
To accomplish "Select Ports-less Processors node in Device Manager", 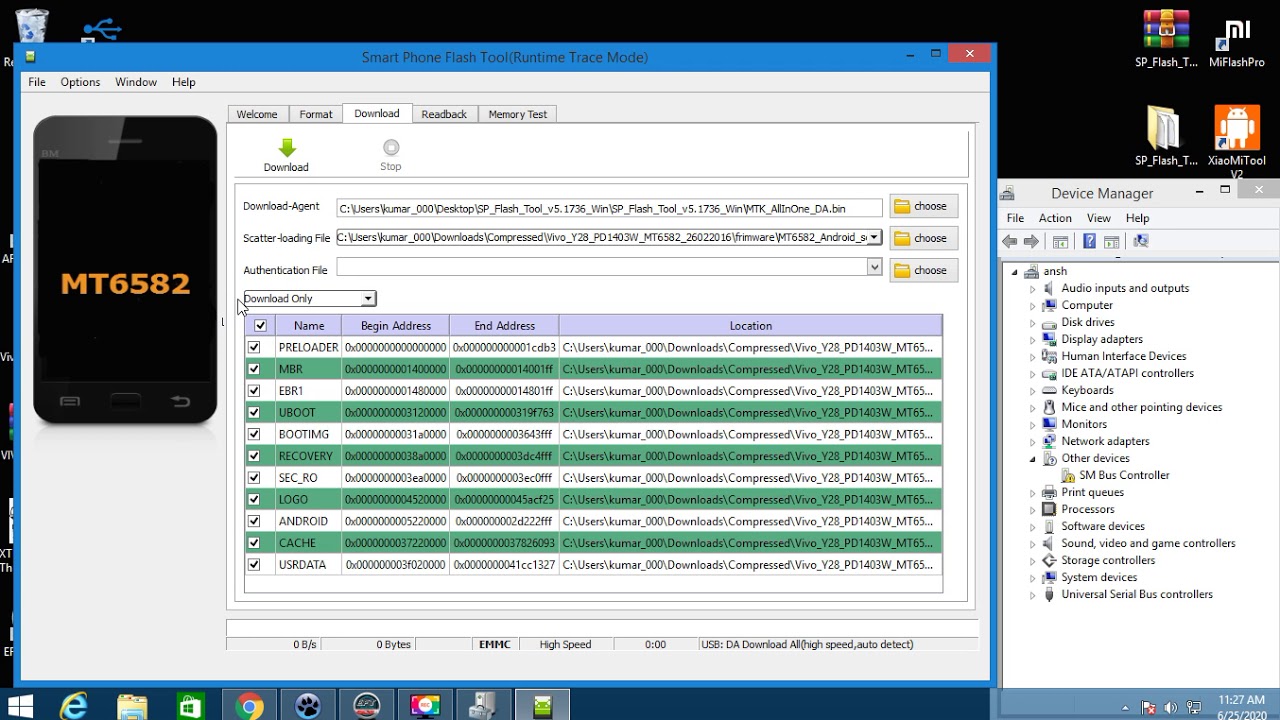I will [x=1088, y=509].
